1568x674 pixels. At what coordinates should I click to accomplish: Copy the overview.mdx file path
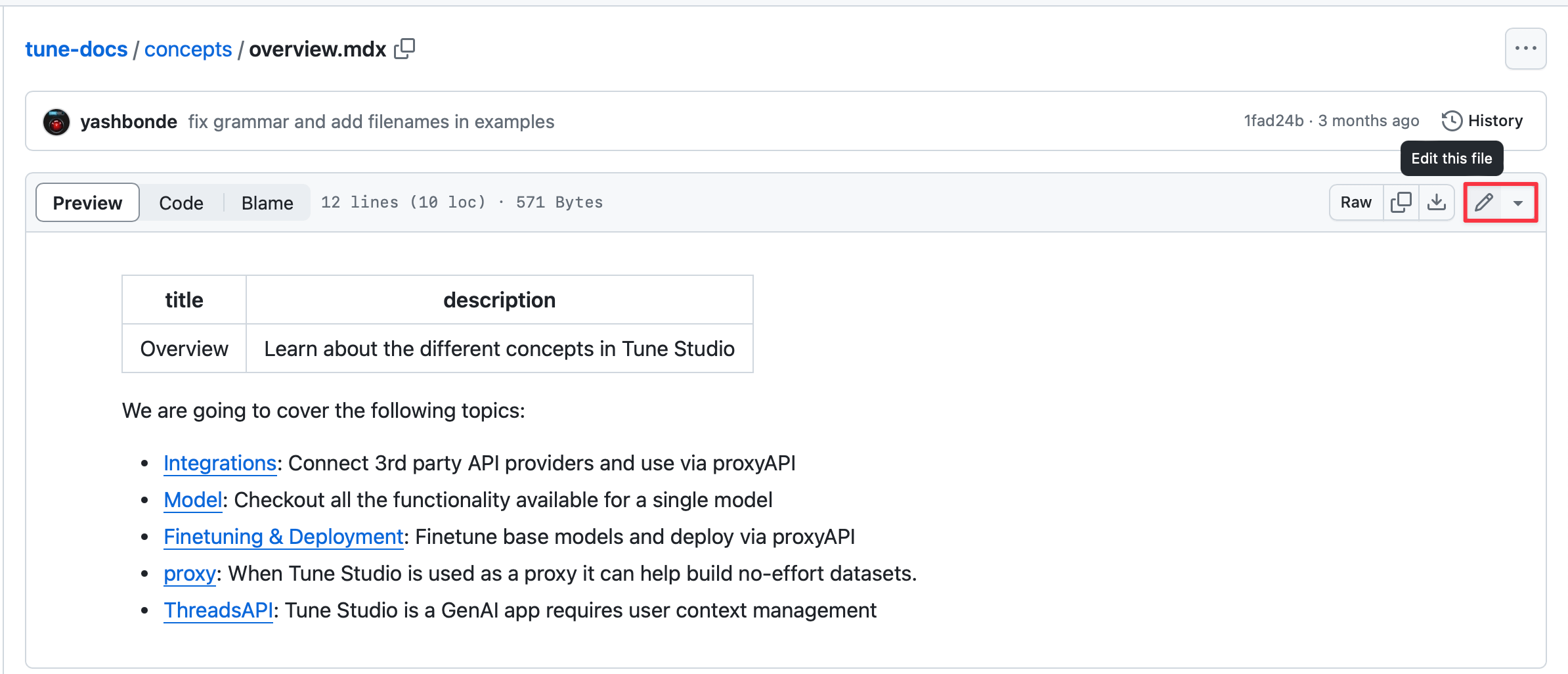404,49
